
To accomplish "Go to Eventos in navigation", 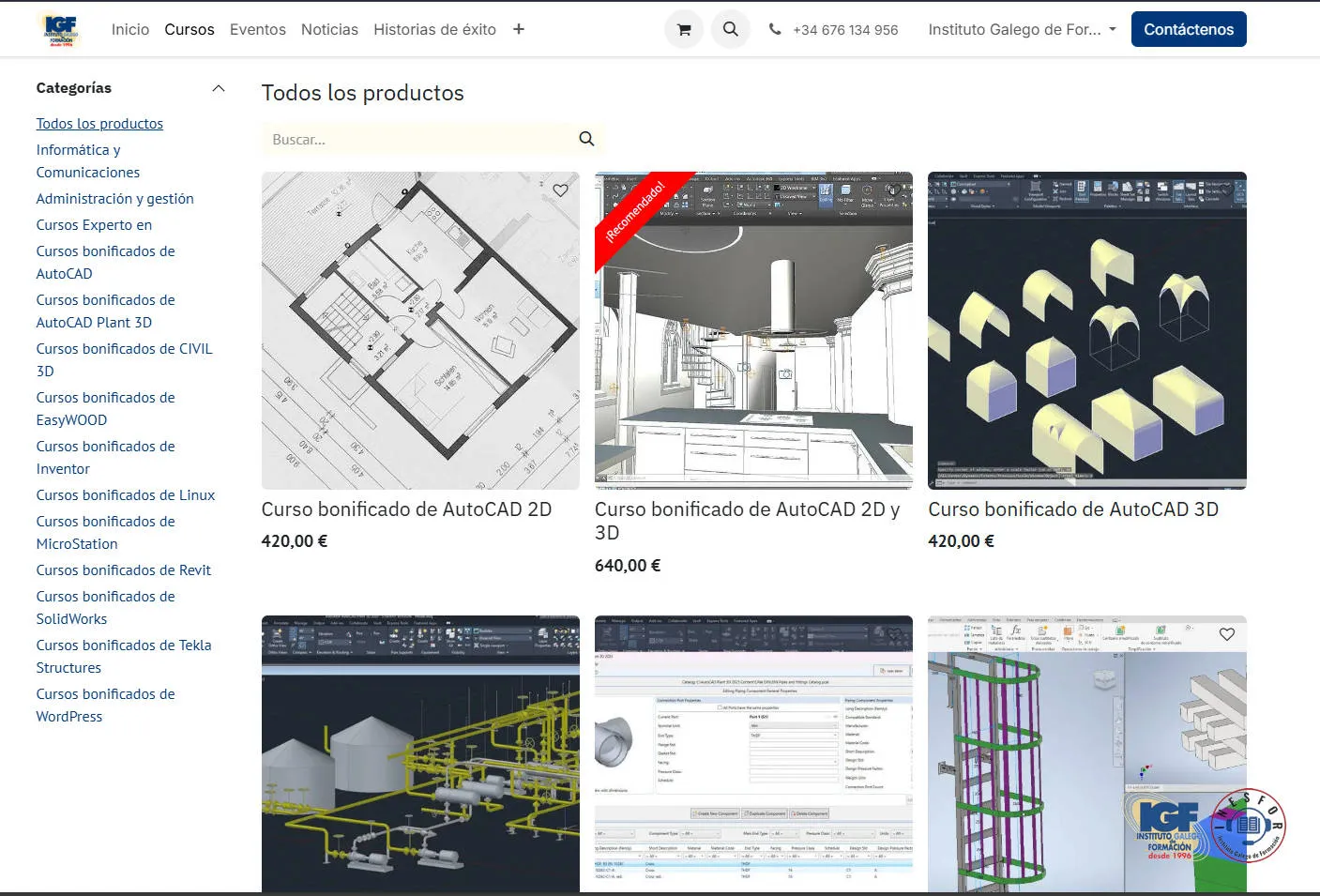I will [x=257, y=29].
